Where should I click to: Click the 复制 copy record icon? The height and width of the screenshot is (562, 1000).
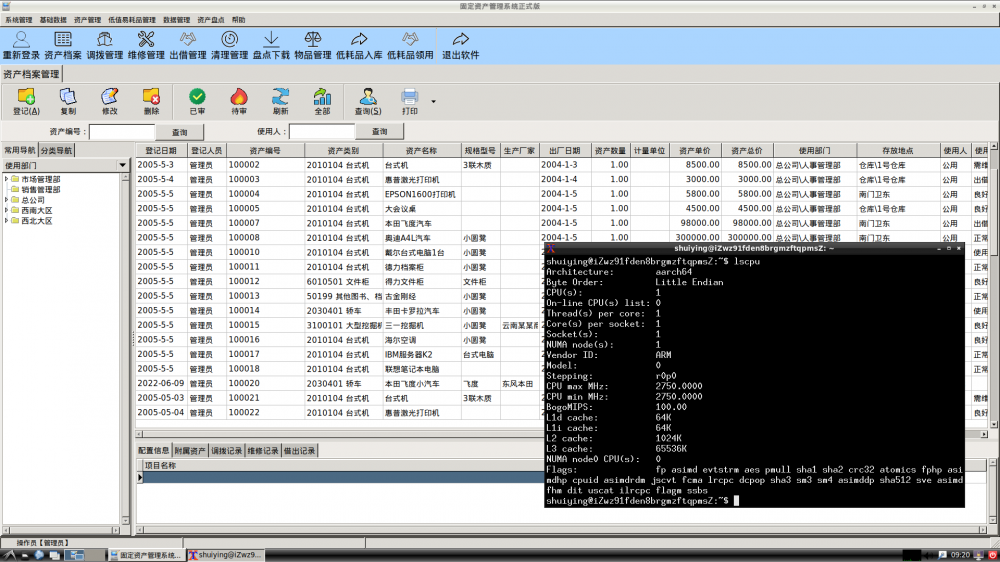(68, 101)
